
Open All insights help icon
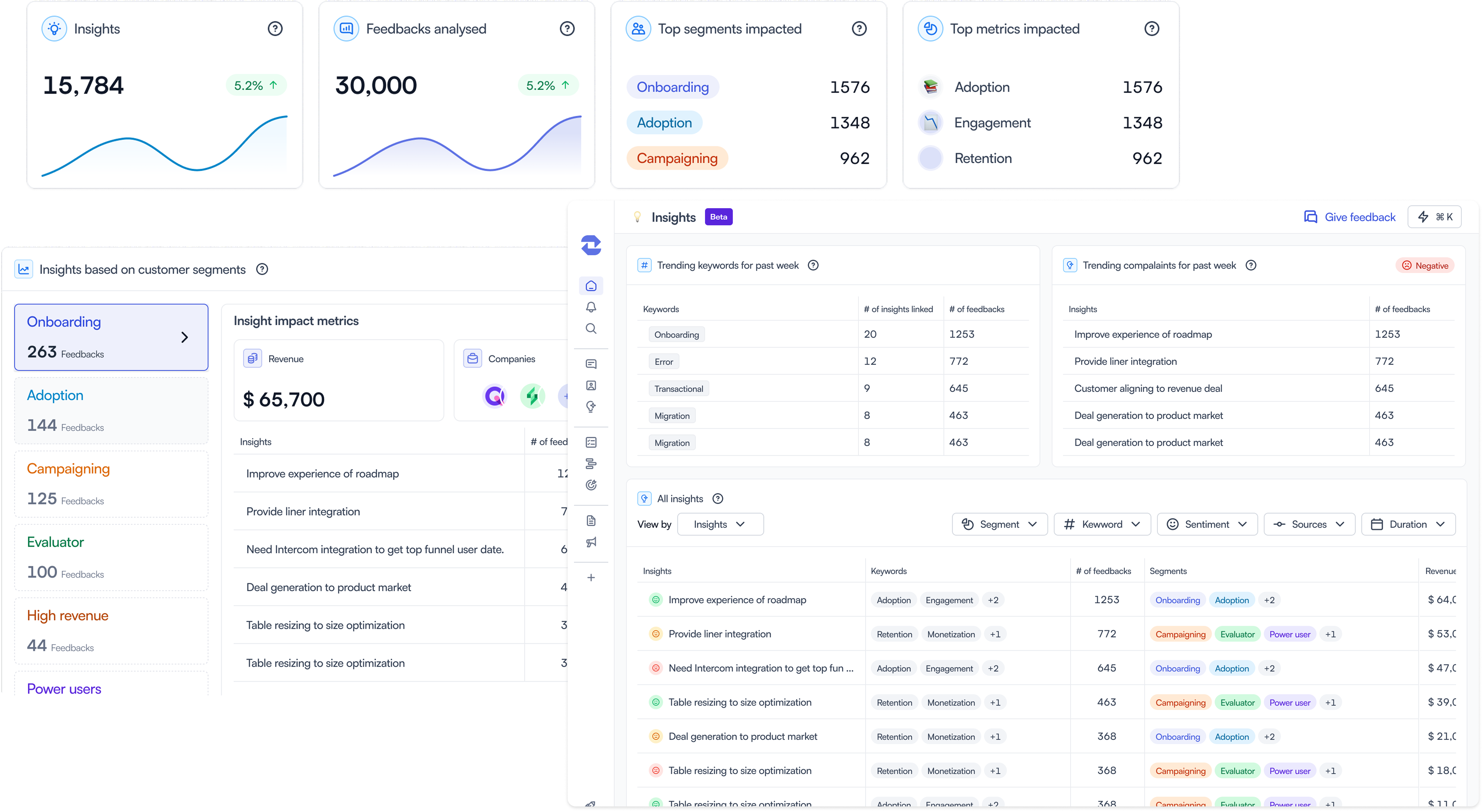pos(717,499)
